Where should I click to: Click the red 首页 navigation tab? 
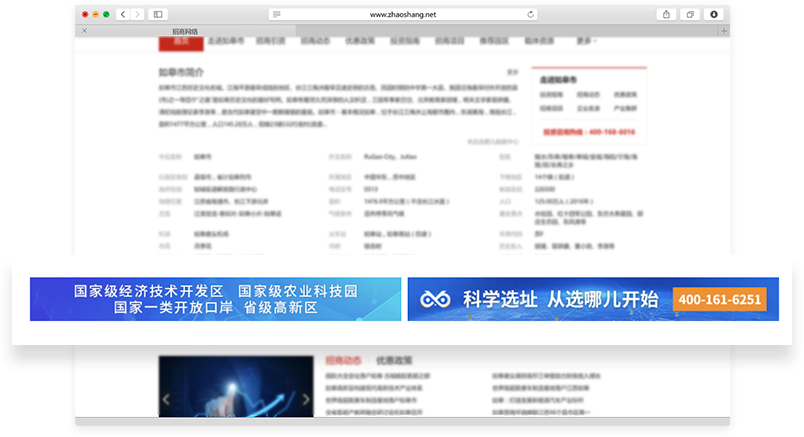181,42
